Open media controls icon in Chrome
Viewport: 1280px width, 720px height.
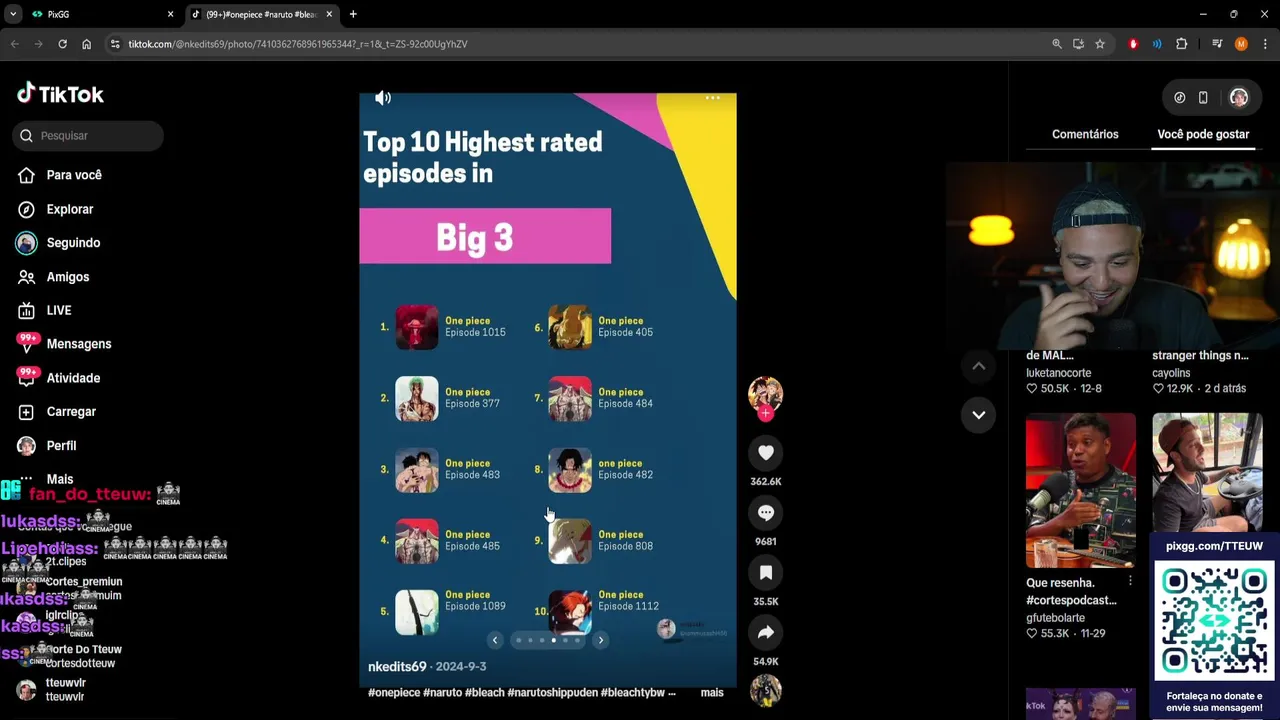click(1217, 44)
